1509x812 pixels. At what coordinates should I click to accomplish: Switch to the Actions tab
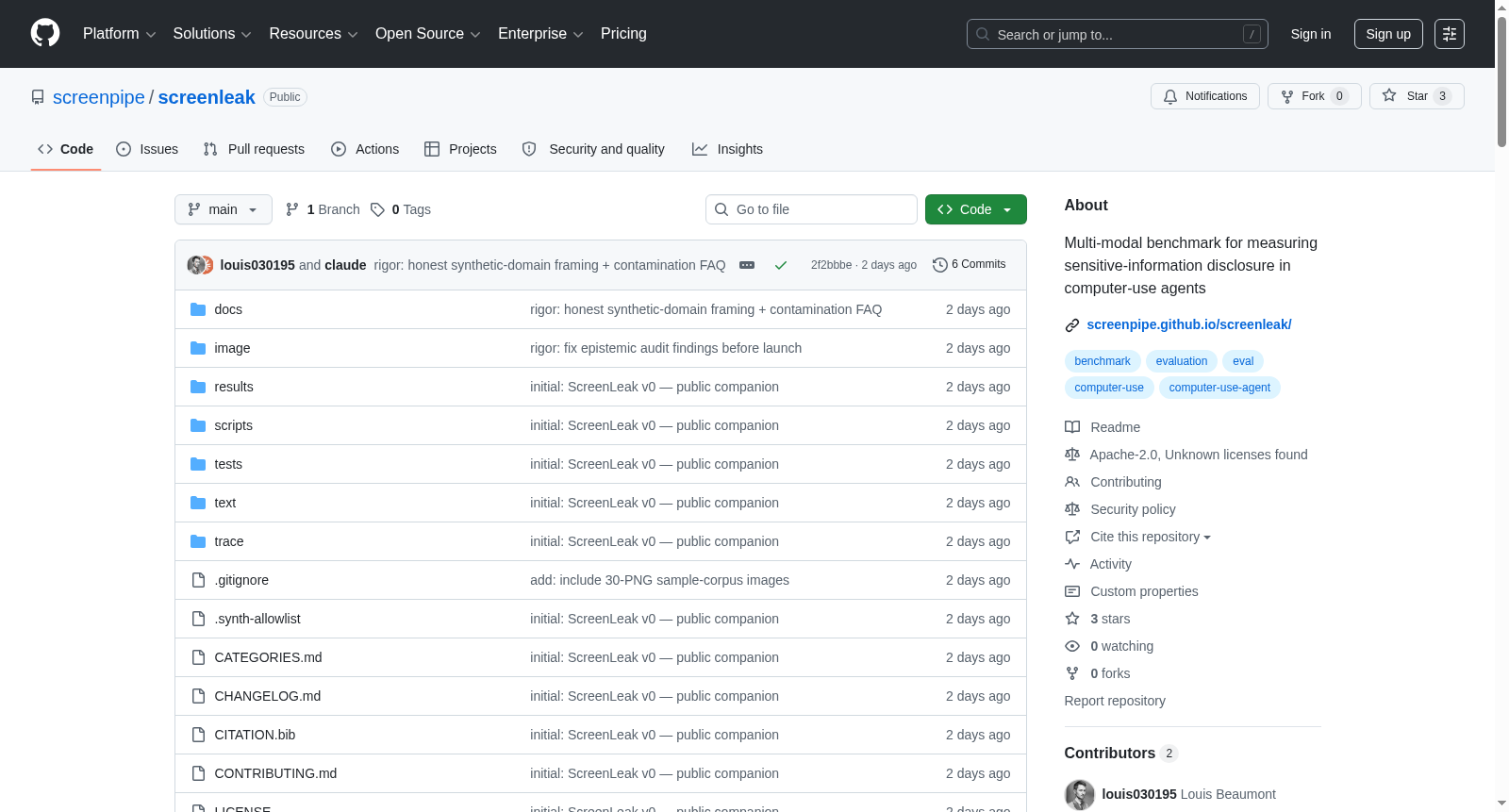click(x=365, y=149)
